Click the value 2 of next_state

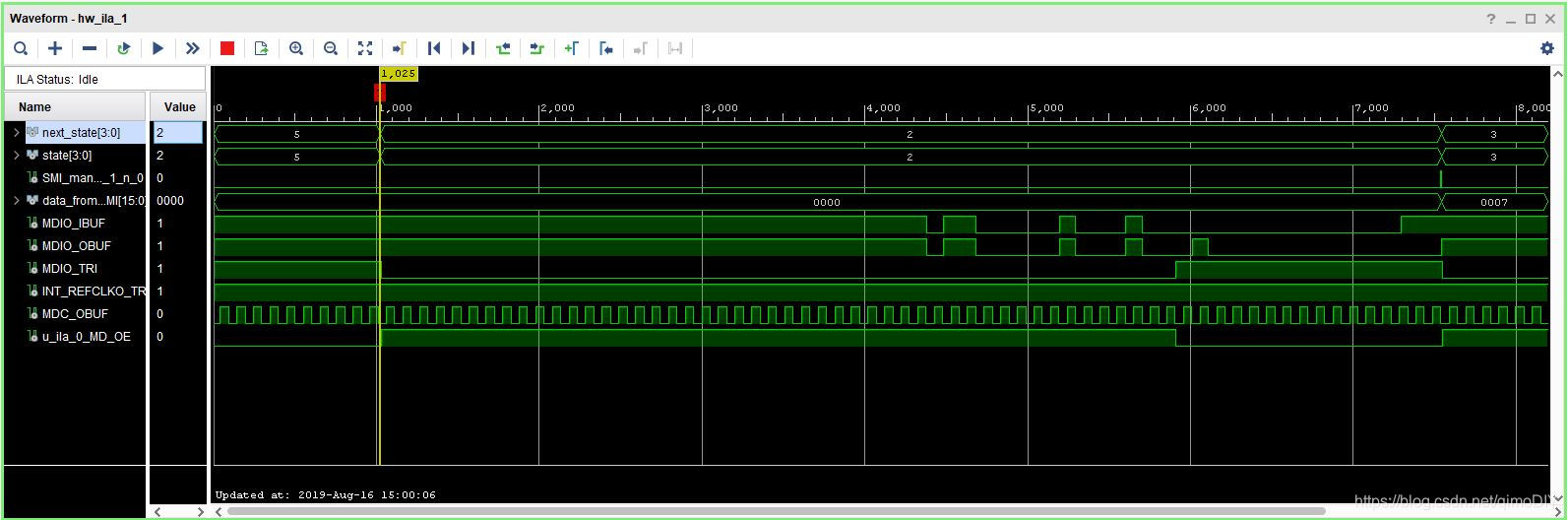tap(178, 132)
